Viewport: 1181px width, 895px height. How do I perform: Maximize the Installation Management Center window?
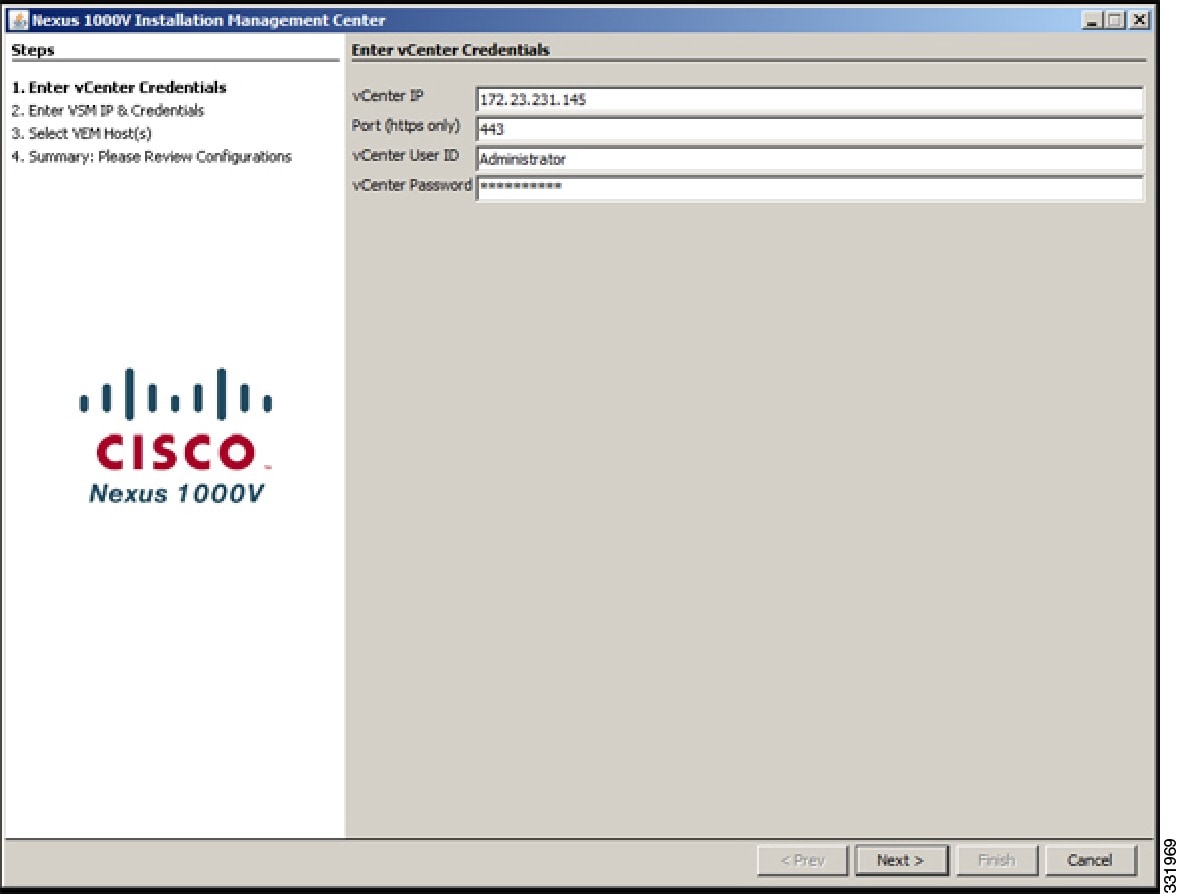click(x=1115, y=20)
